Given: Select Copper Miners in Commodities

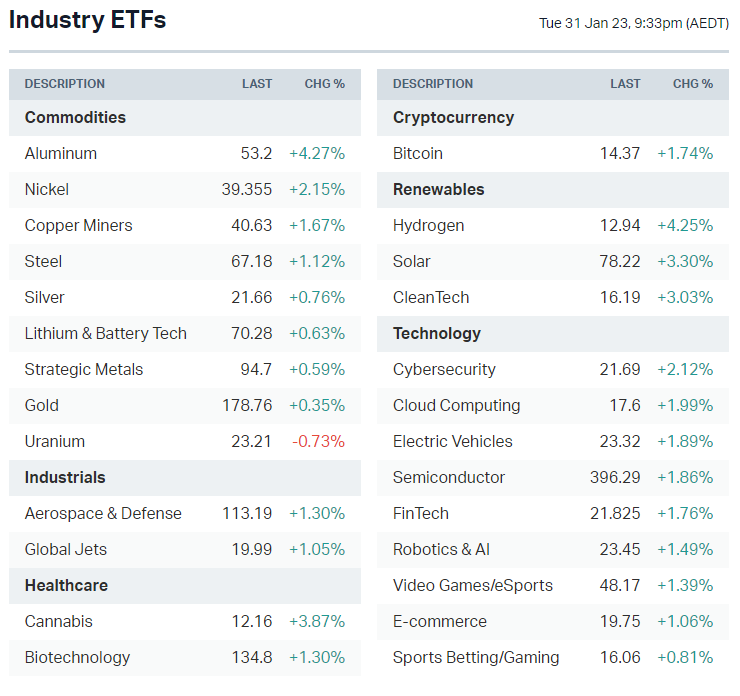Looking at the screenshot, I should coord(78,225).
